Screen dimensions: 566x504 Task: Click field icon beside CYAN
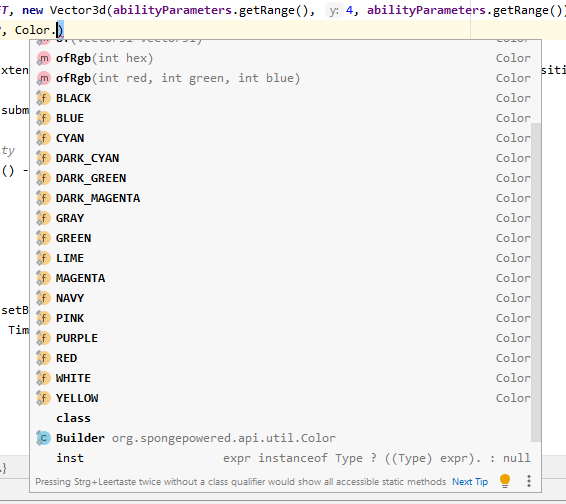(x=43, y=138)
